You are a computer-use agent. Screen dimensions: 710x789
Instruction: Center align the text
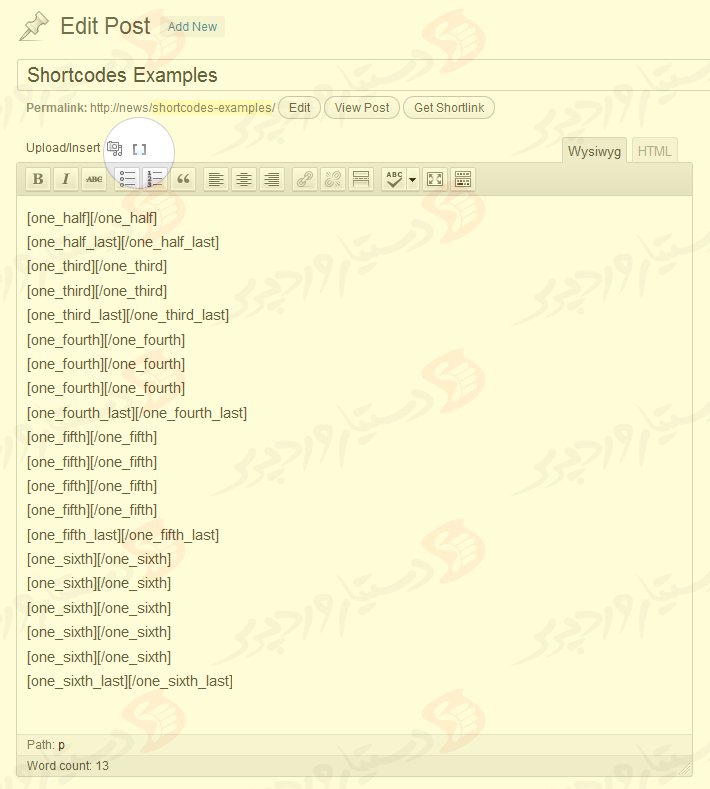pyautogui.click(x=244, y=179)
